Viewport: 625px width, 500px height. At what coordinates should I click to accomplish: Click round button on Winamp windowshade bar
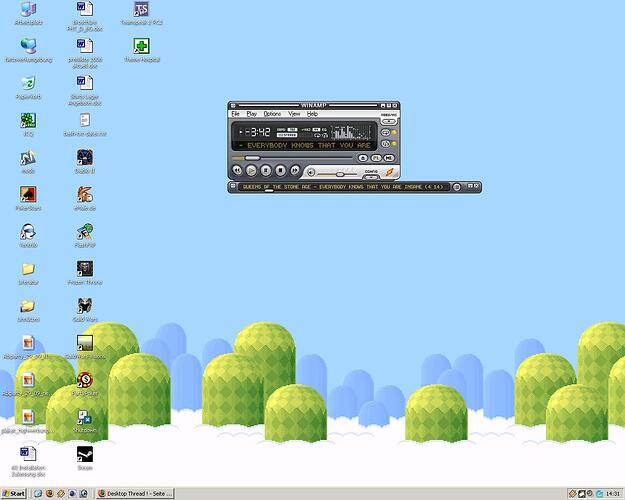(457, 187)
